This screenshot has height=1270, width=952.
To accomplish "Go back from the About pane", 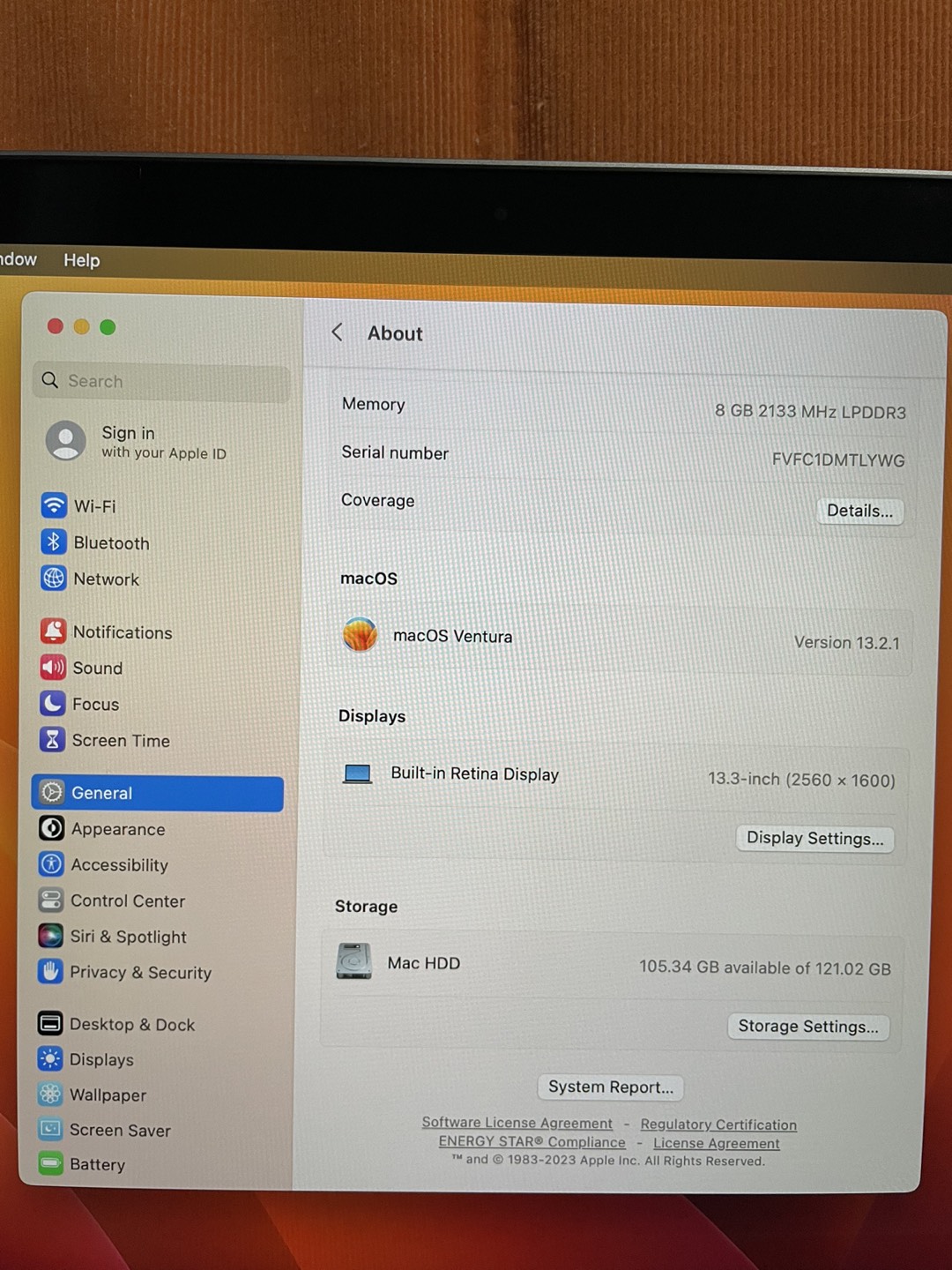I will pos(337,332).
